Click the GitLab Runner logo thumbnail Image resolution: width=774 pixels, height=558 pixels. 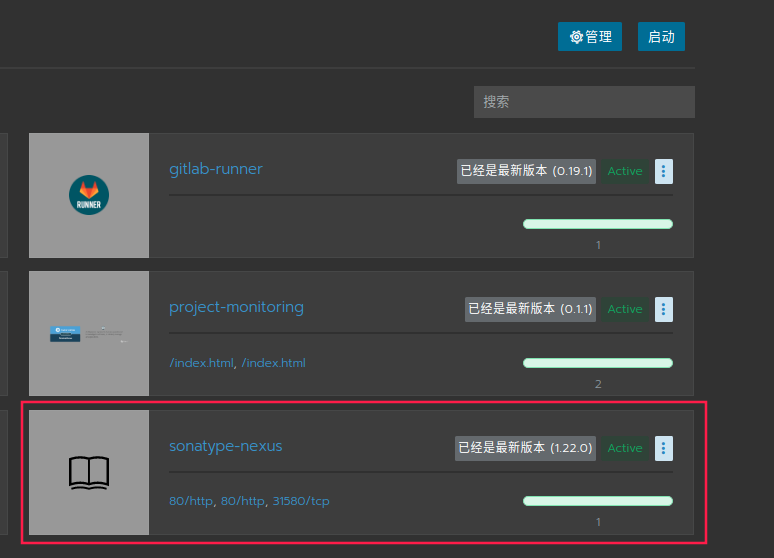pyautogui.click(x=89, y=195)
